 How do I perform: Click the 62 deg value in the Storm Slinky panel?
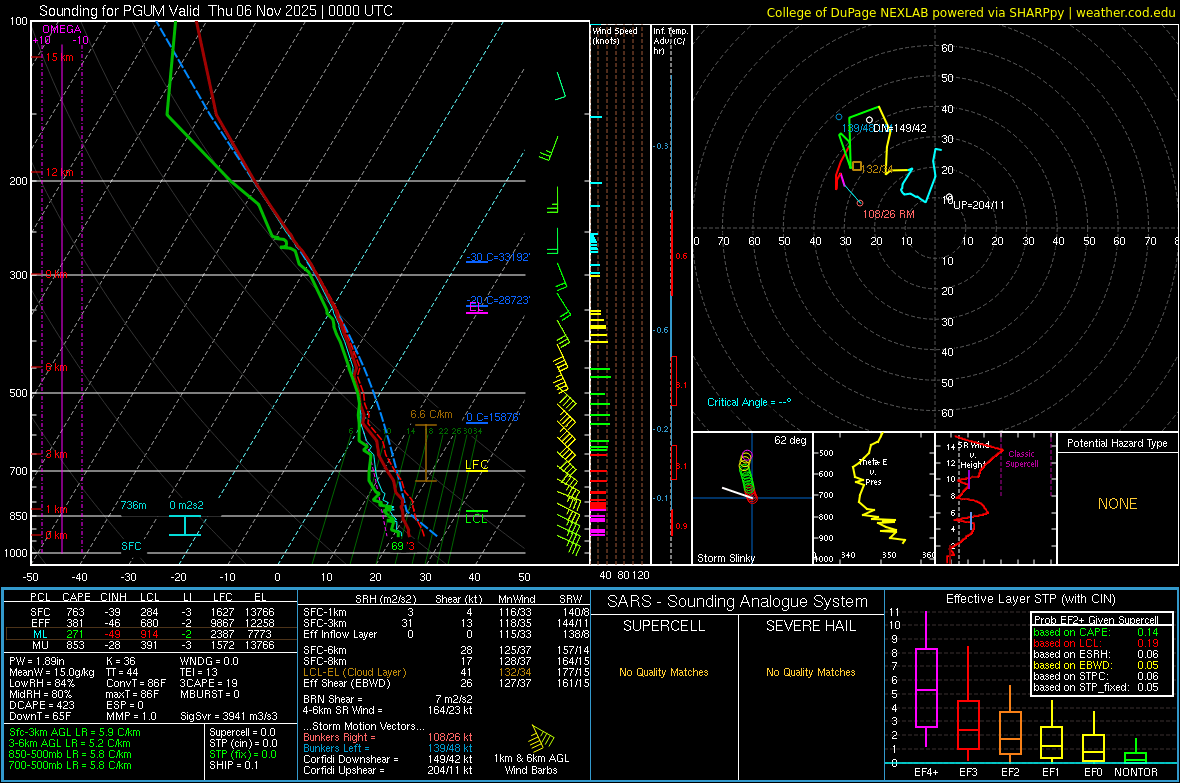(790, 440)
